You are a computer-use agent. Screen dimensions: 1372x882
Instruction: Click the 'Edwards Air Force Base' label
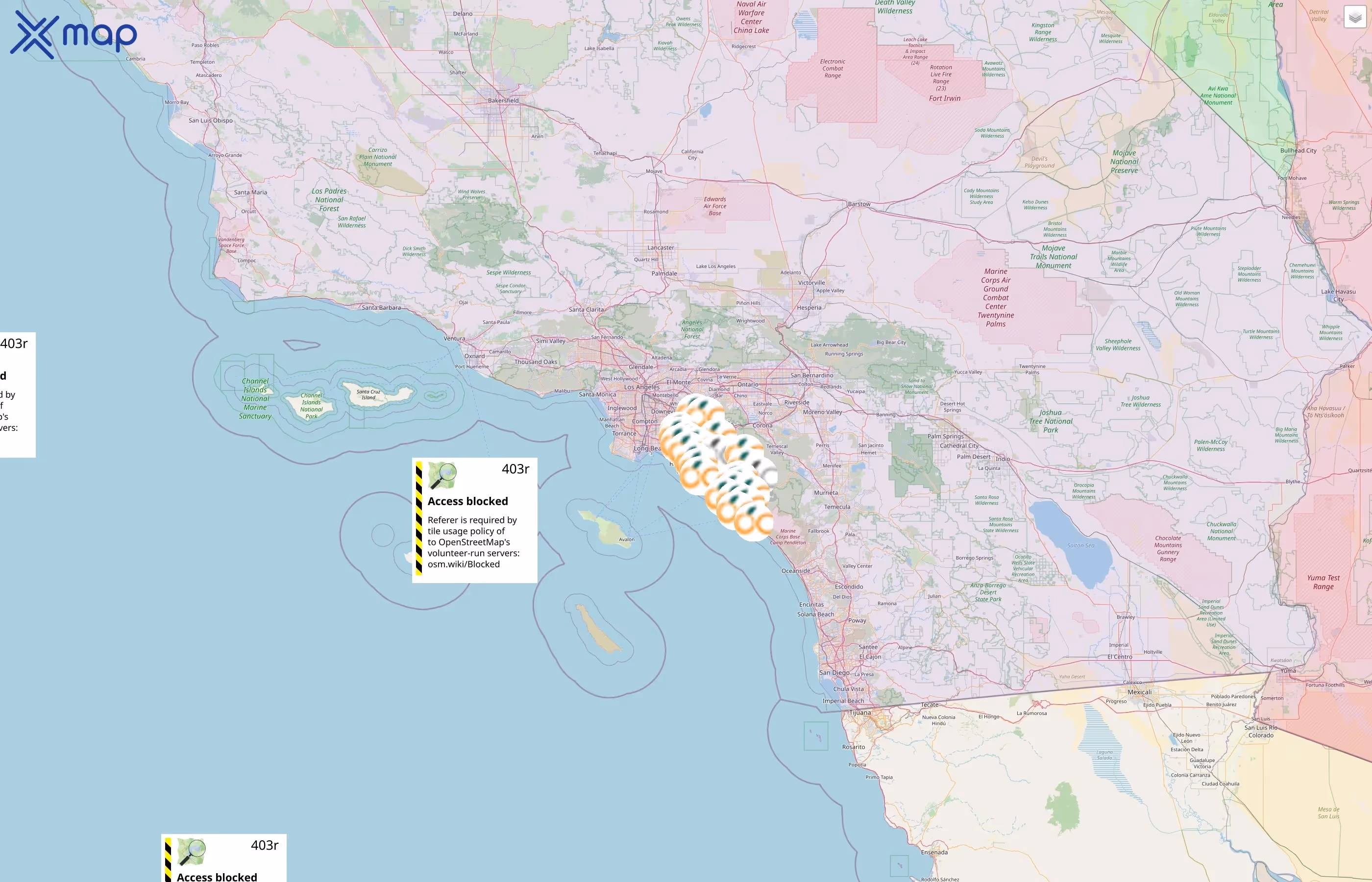[714, 206]
